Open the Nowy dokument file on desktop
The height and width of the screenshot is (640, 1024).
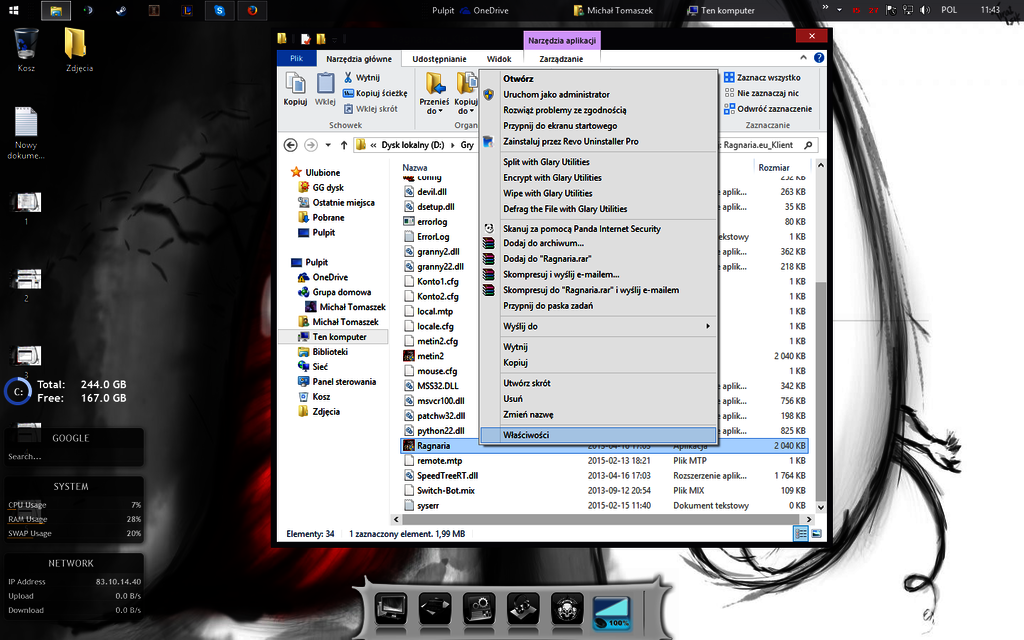click(26, 133)
